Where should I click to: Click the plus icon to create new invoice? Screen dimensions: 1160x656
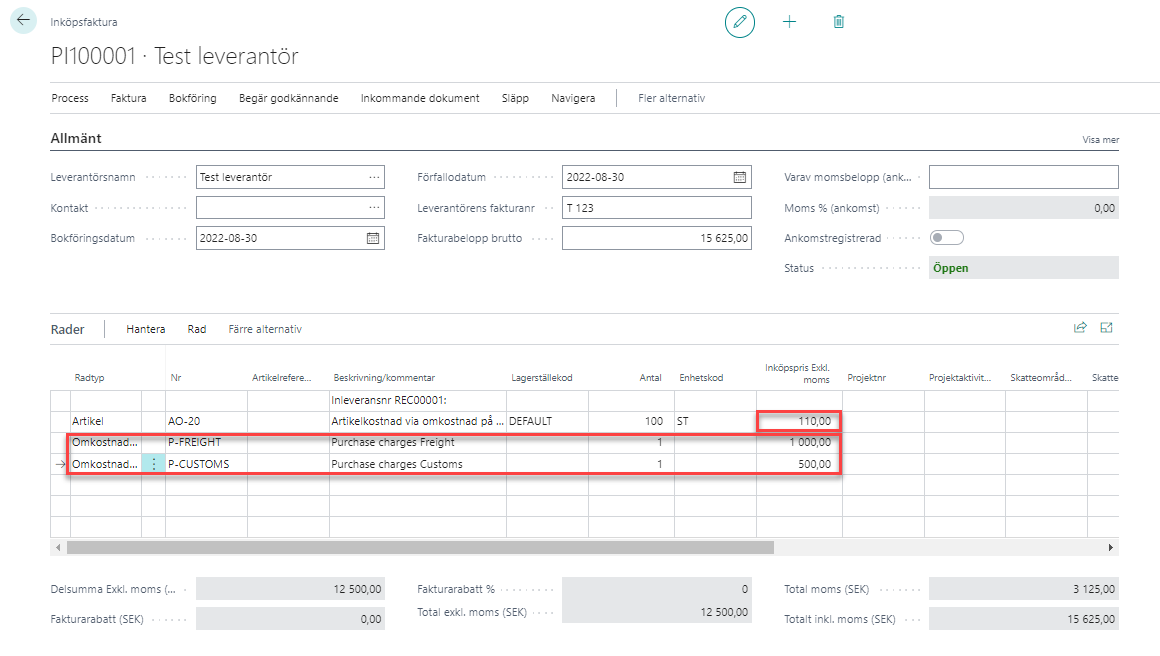click(x=789, y=22)
